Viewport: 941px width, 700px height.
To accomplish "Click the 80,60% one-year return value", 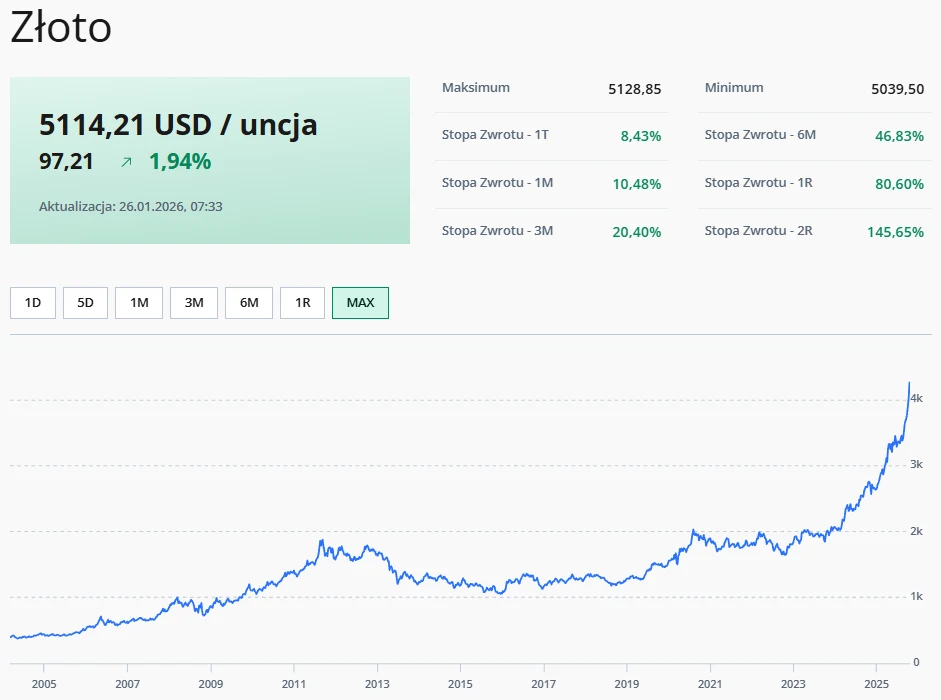I will tap(899, 184).
